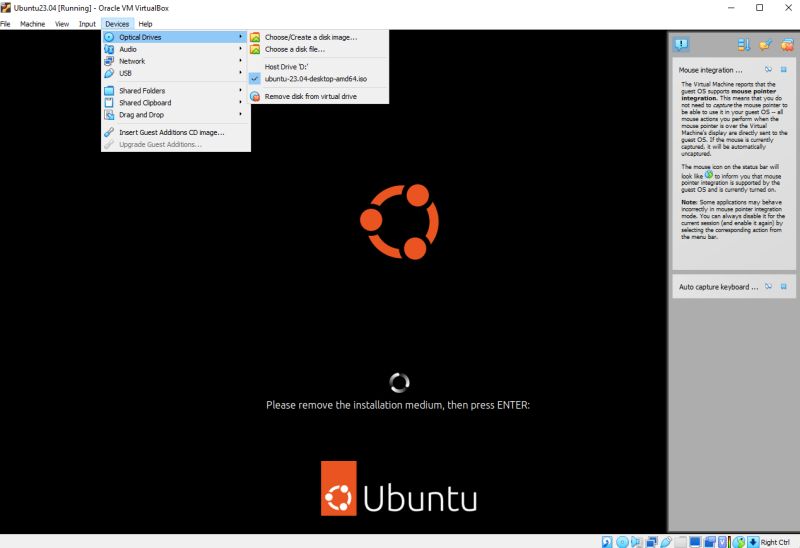
Task: Expand the Network submenu
Action: (176, 61)
